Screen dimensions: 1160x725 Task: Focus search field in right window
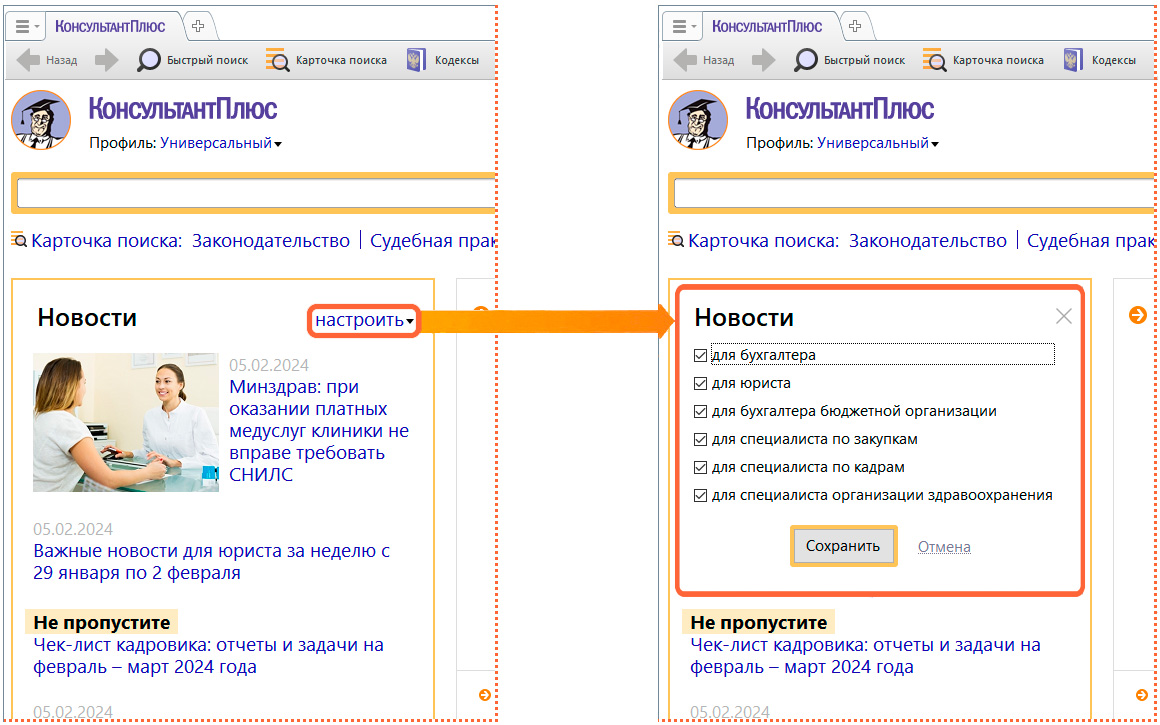pyautogui.click(x=912, y=195)
